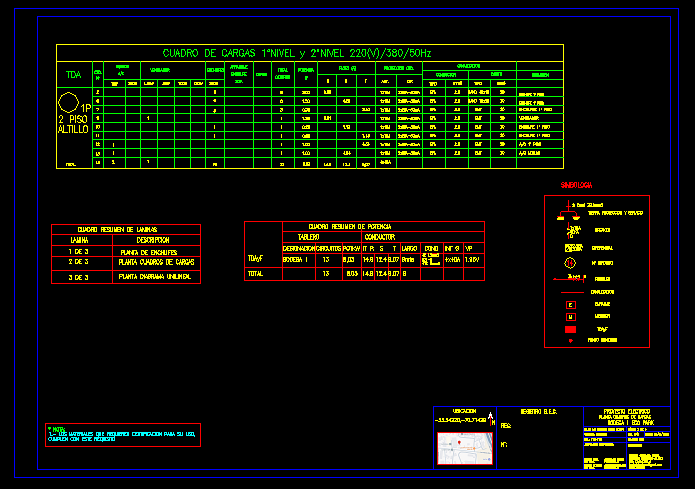Click the boxed M symbol in legend
The height and width of the screenshot is (489, 695).
[571, 317]
